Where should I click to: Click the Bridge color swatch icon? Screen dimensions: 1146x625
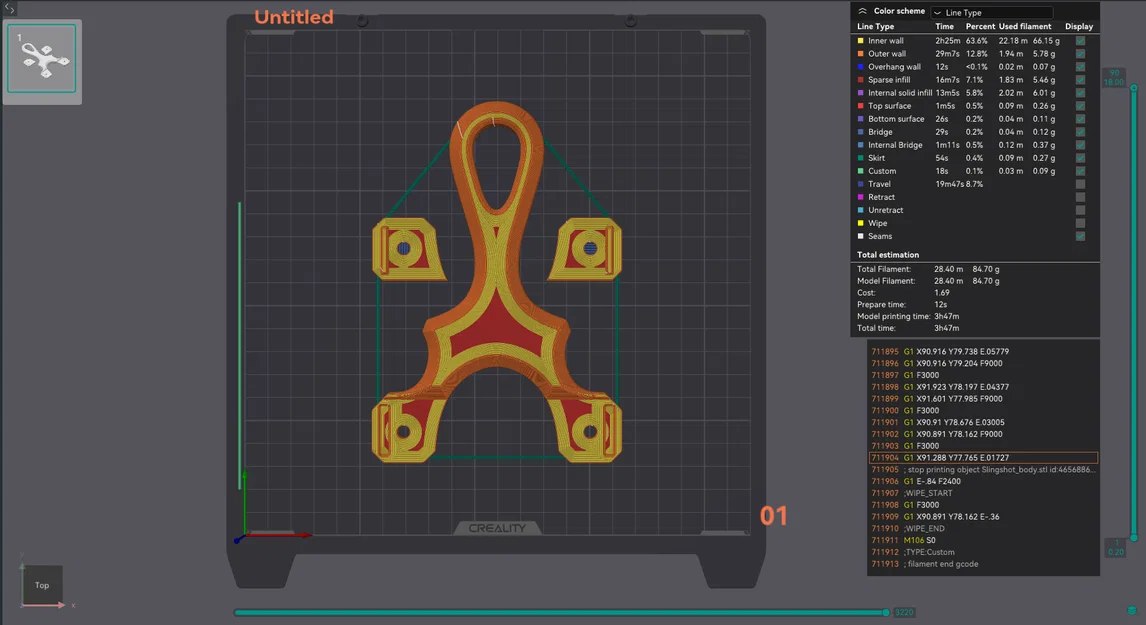pyautogui.click(x=860, y=132)
